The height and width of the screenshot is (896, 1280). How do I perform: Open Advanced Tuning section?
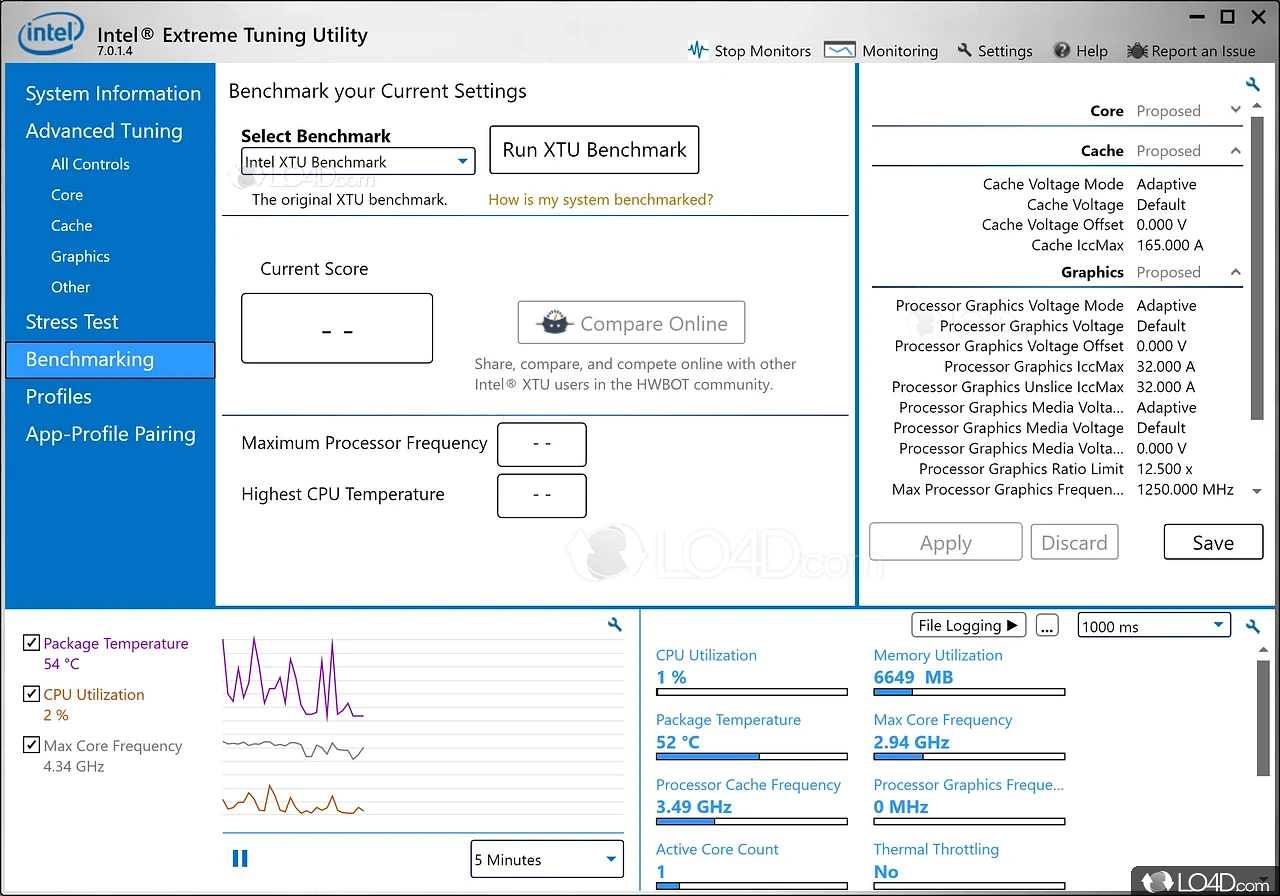click(104, 130)
